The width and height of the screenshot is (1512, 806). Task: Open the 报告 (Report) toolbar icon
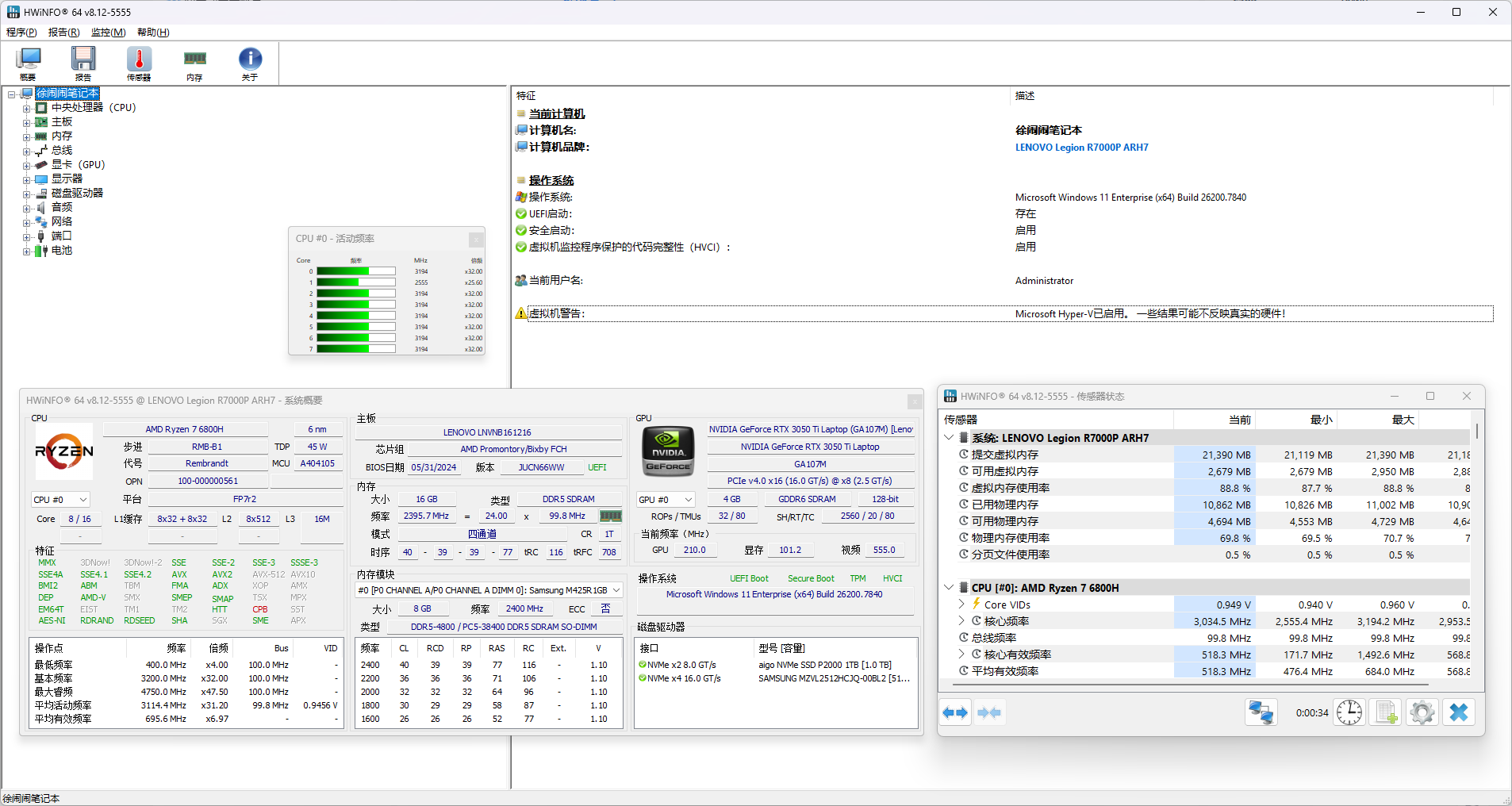click(83, 63)
